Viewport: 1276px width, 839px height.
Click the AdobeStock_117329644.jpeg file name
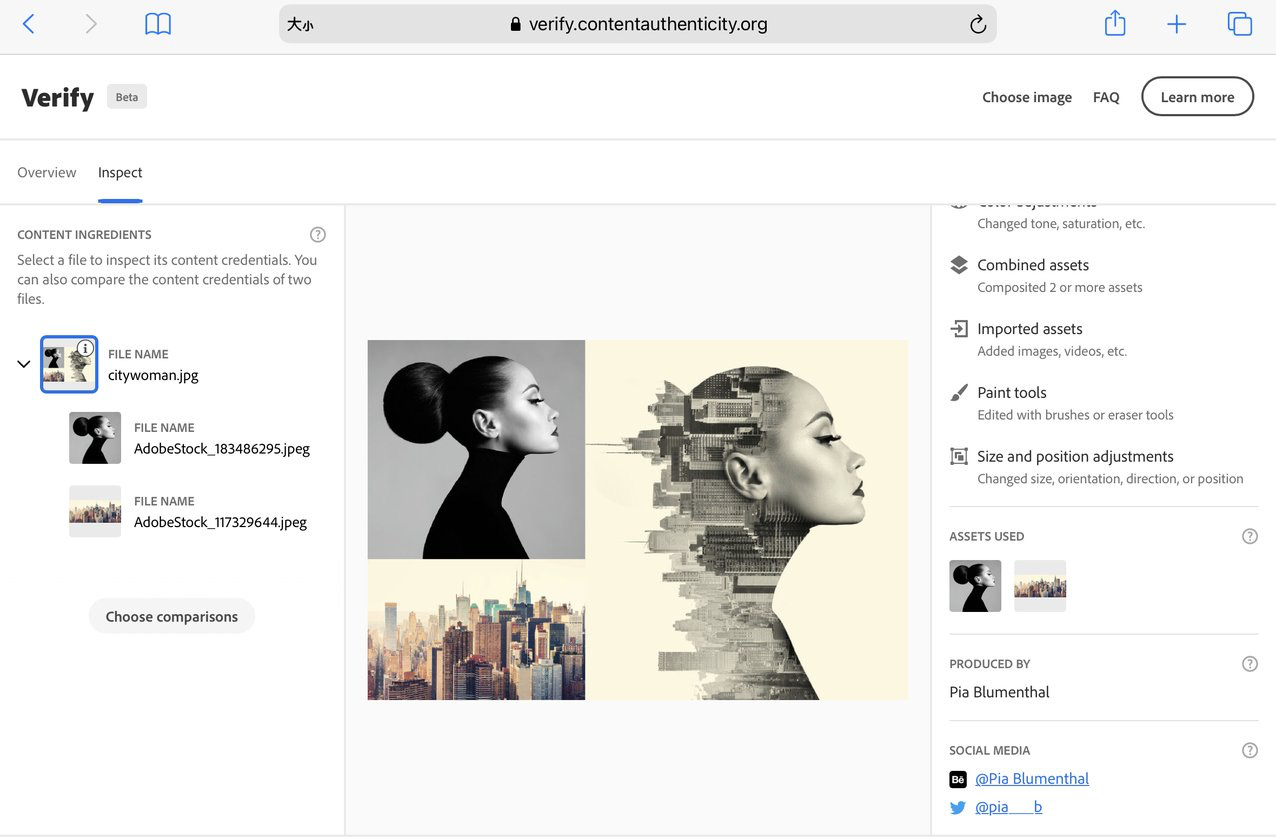220,522
